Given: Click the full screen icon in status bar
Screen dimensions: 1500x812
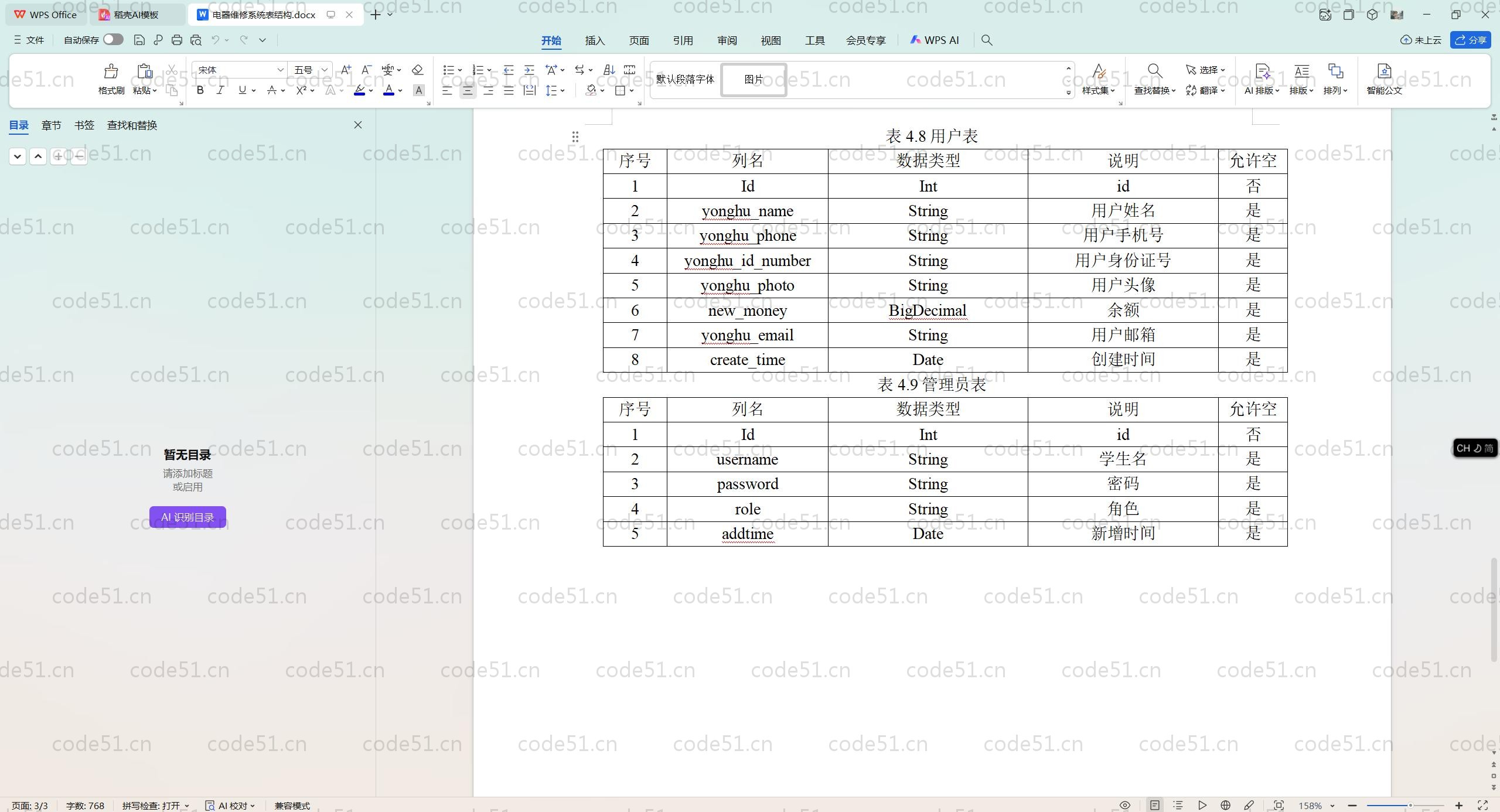Looking at the screenshot, I should pyautogui.click(x=1484, y=805).
